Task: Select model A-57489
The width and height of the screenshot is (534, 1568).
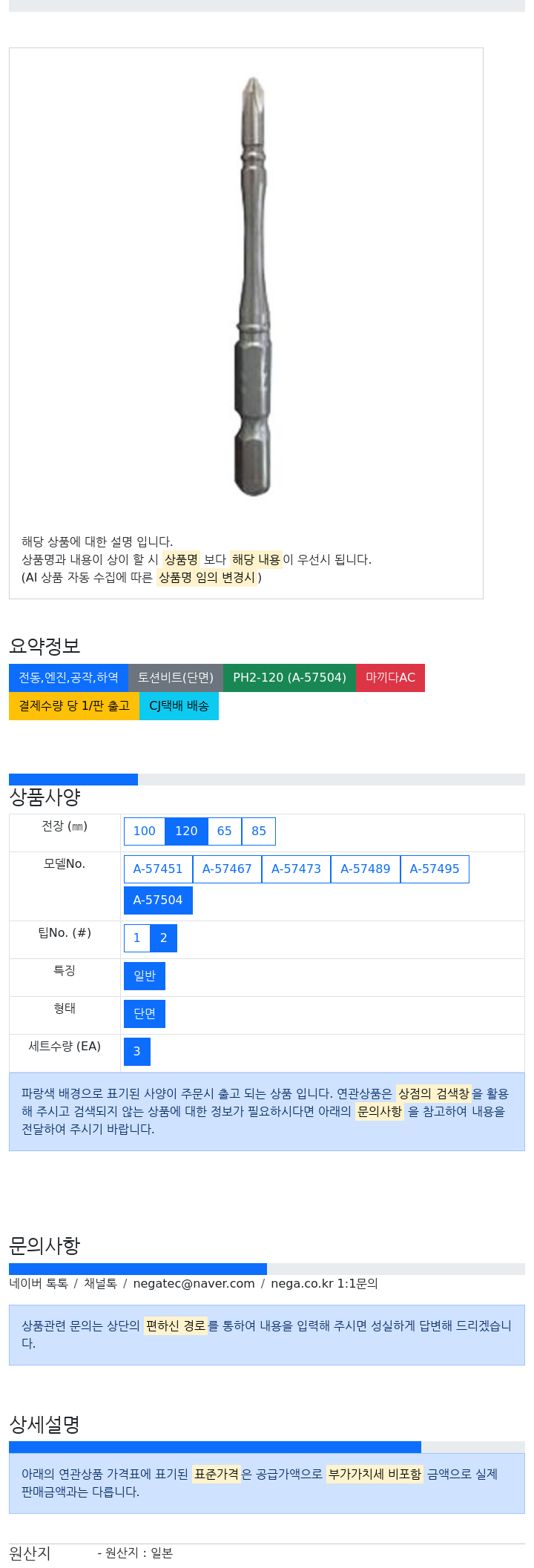Action: pos(366,869)
